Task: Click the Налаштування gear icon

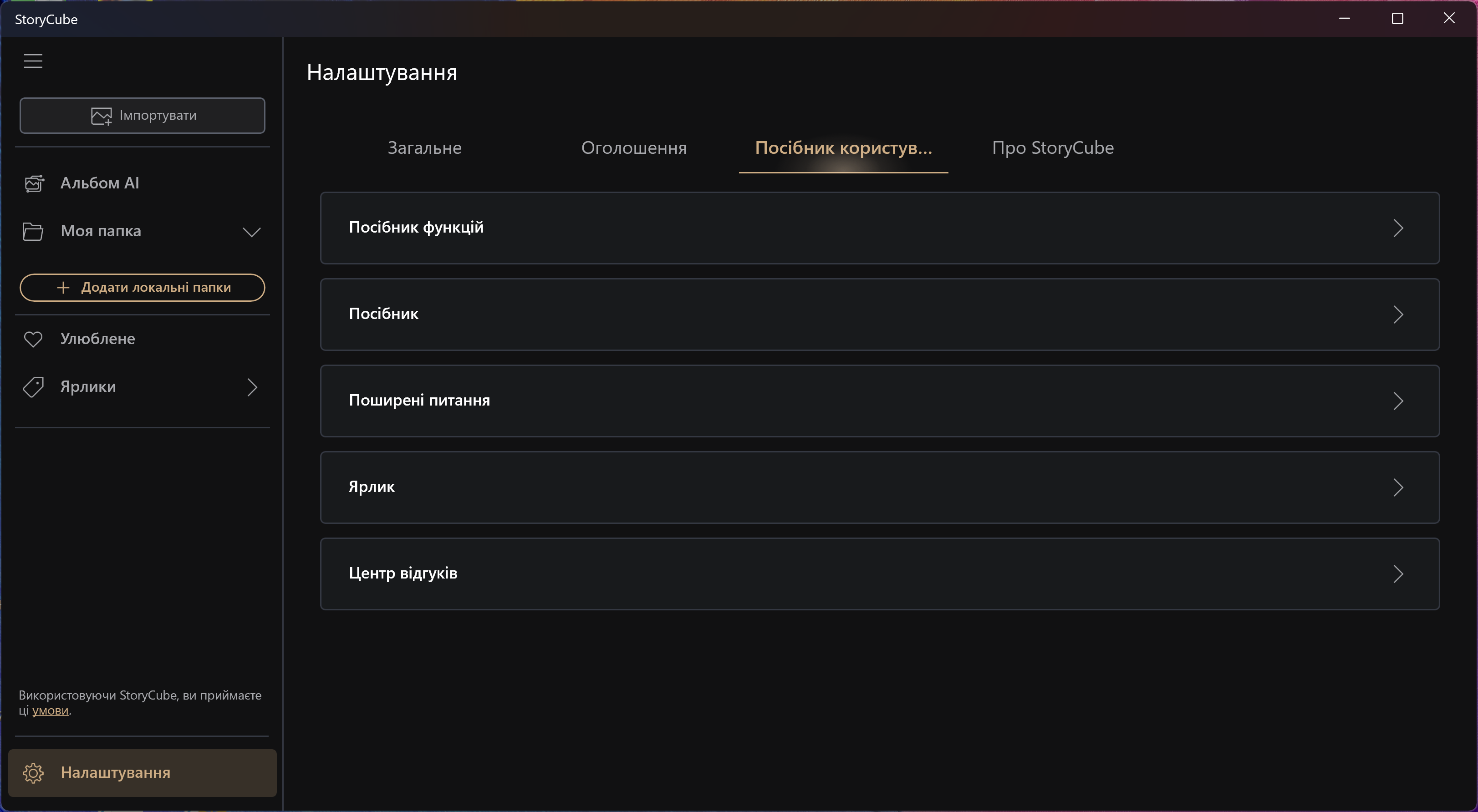Action: 33,773
